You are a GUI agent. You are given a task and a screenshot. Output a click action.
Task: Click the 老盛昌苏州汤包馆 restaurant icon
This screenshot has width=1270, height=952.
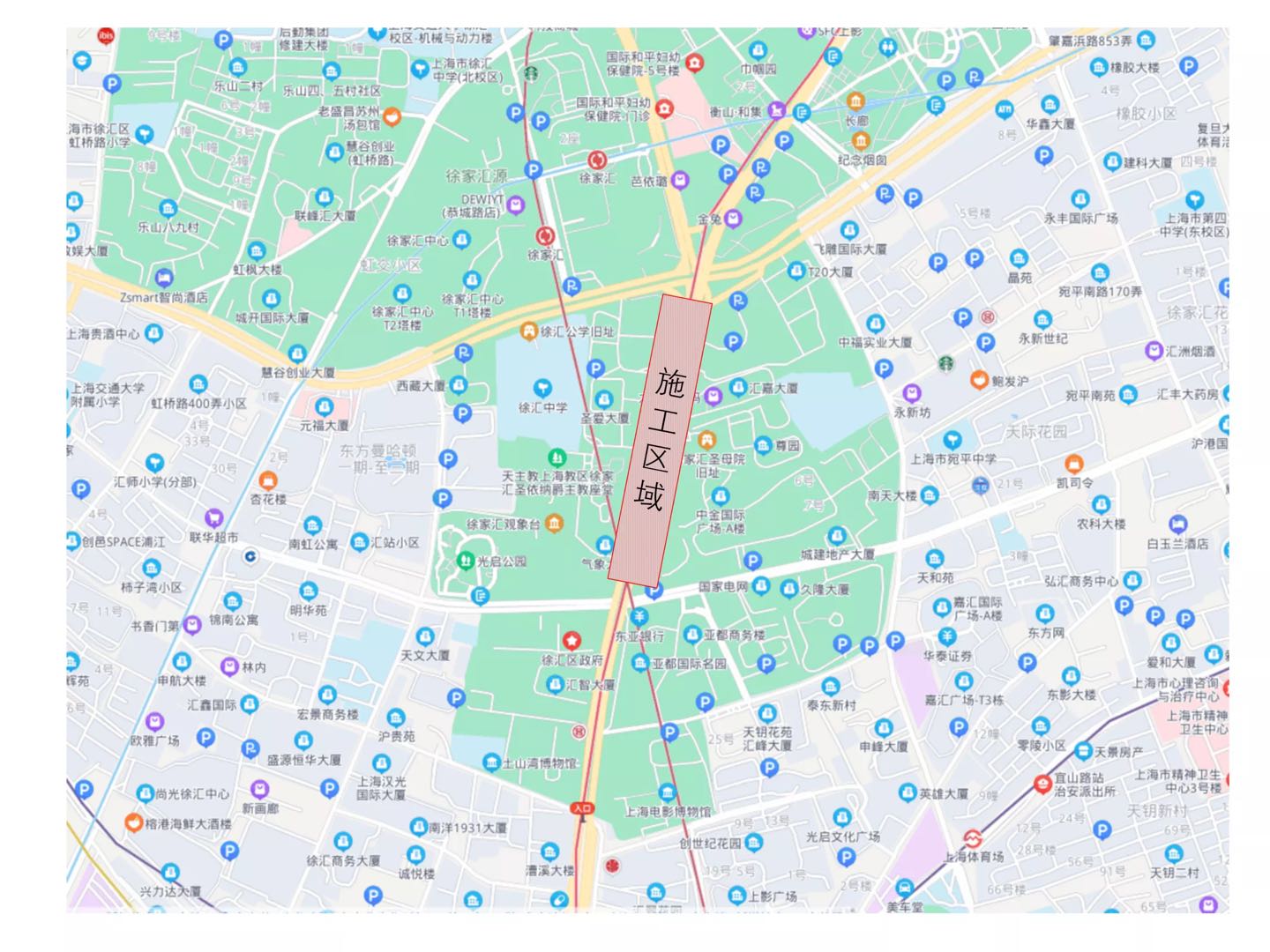(392, 116)
